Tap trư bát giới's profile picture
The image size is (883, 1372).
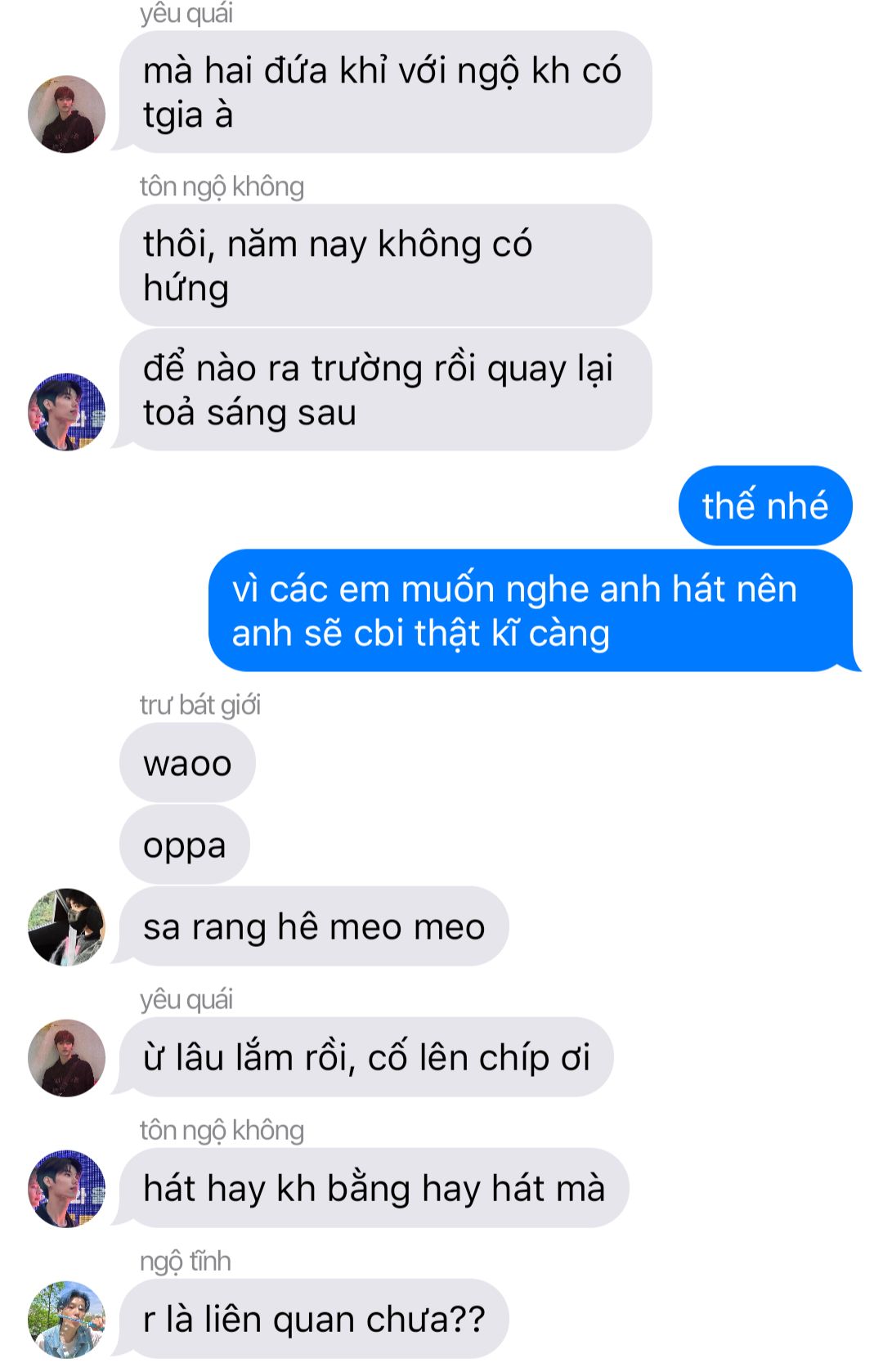[x=67, y=926]
